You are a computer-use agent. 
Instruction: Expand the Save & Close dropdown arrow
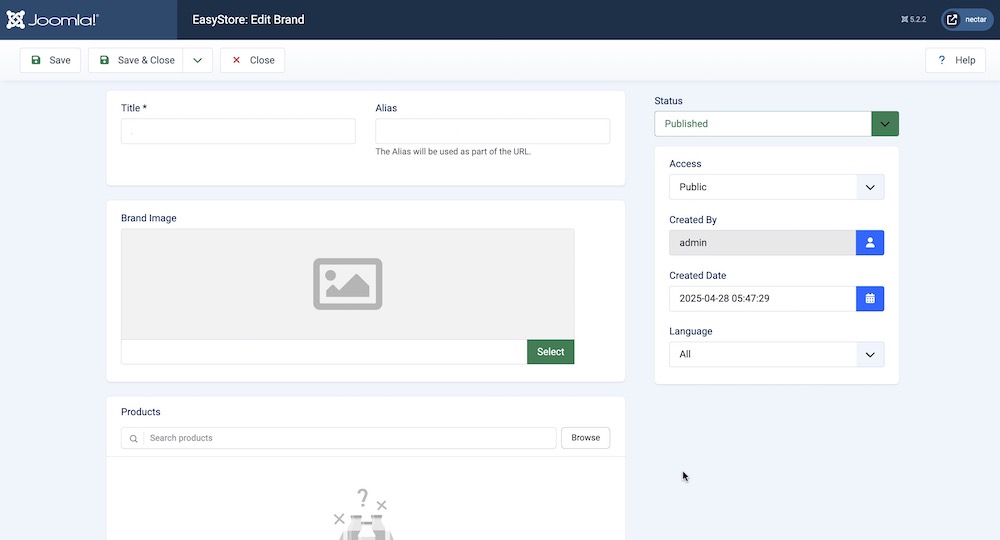198,60
